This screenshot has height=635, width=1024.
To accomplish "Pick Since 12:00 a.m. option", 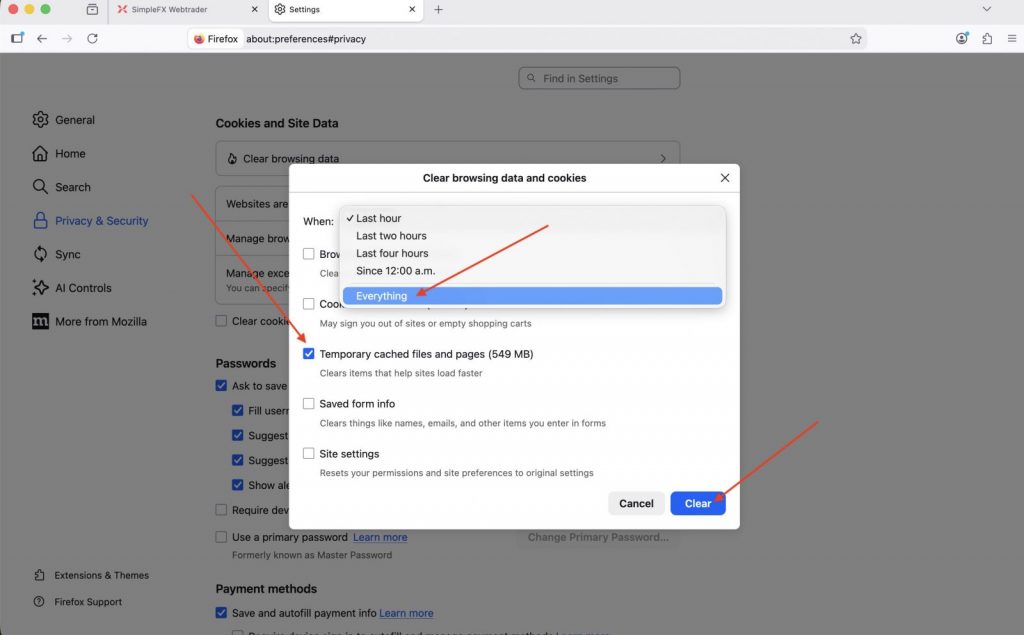I will click(395, 270).
